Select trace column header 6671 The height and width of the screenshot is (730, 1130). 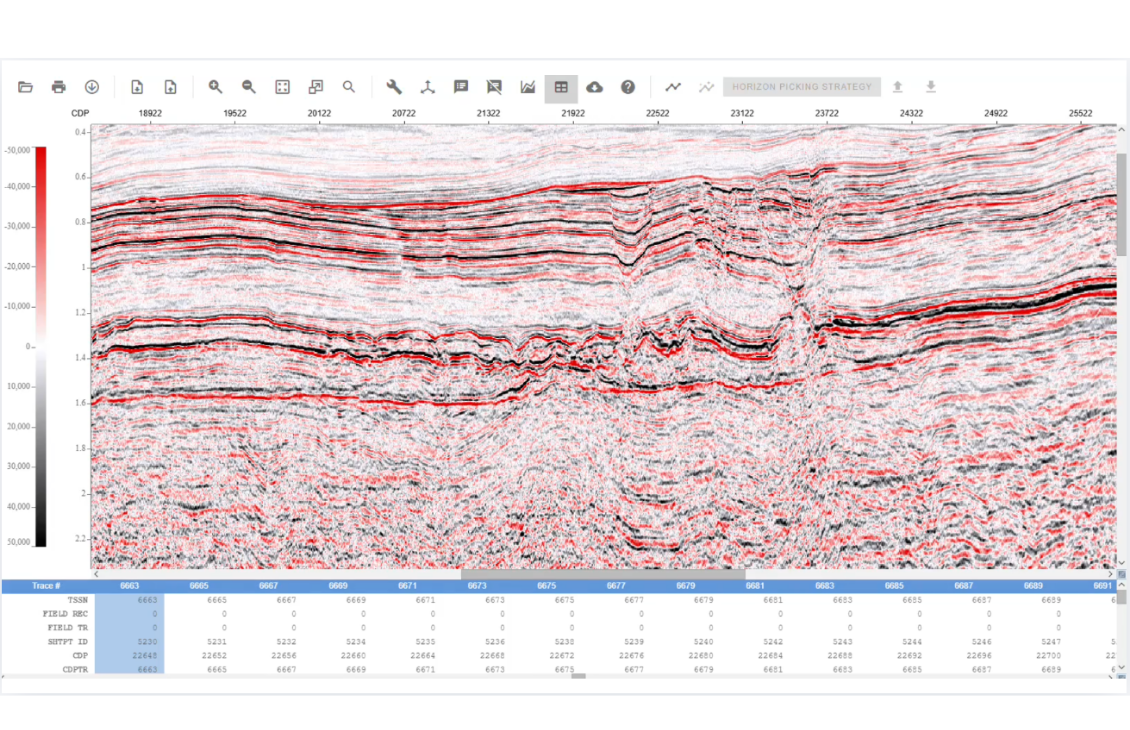(407, 586)
